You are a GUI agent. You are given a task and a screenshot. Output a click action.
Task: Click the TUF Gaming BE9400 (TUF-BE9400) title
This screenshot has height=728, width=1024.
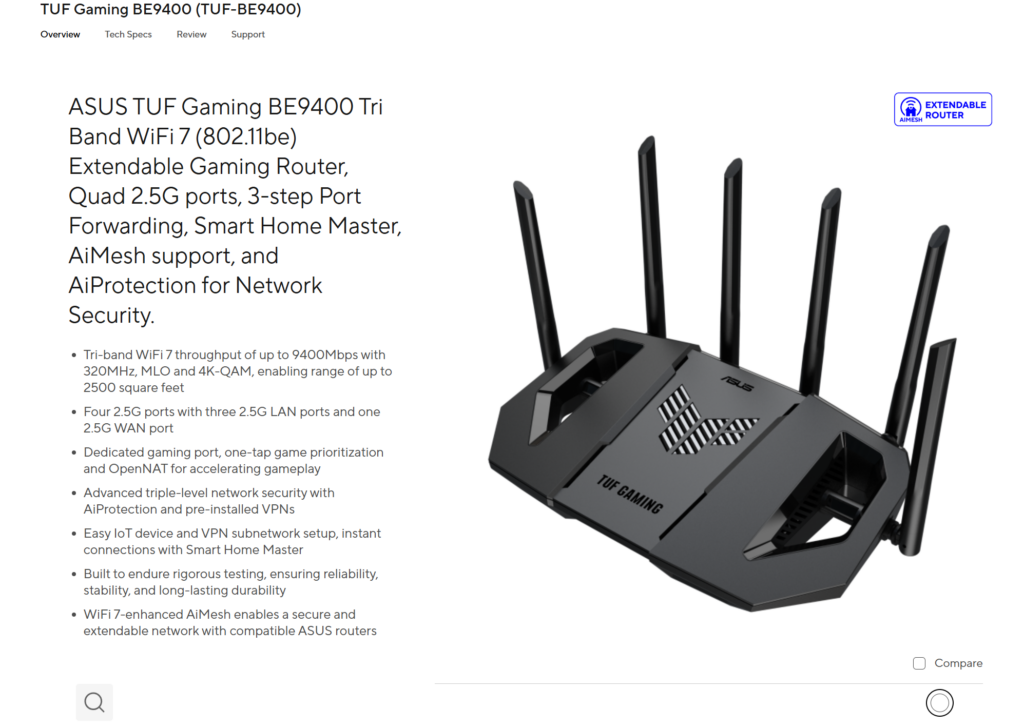[170, 9]
